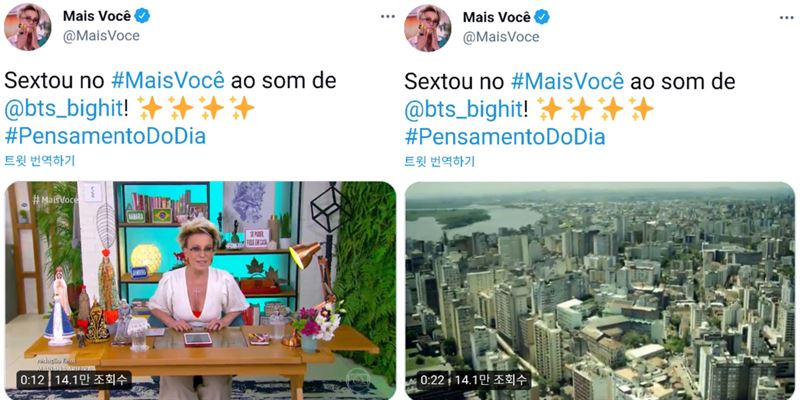Open the @bts_bighit mention in the right tweet
Image resolution: width=800 pixels, height=400 pixels.
[x=463, y=109]
